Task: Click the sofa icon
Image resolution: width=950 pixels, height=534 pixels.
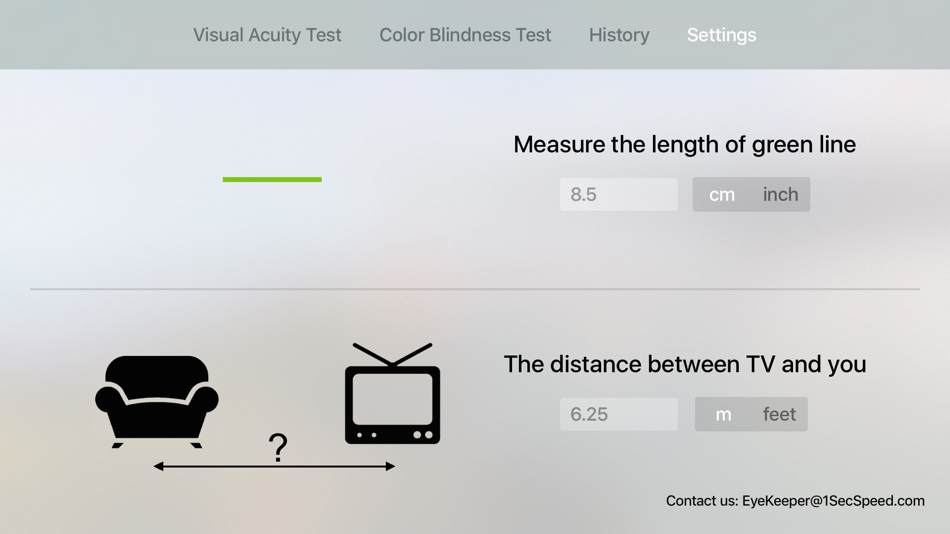Action: (157, 400)
